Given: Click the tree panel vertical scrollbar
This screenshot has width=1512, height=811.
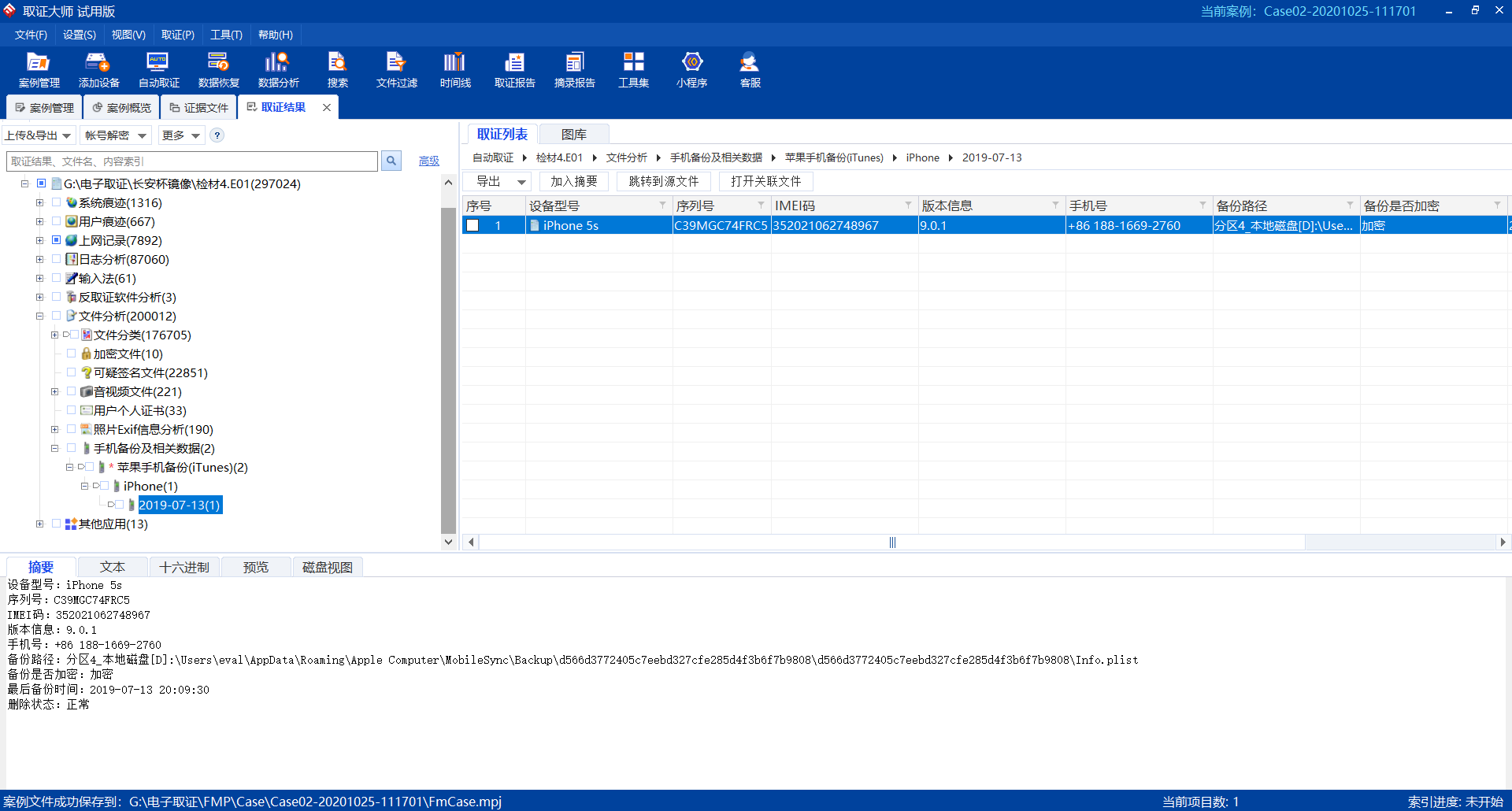Looking at the screenshot, I should pos(448,370).
